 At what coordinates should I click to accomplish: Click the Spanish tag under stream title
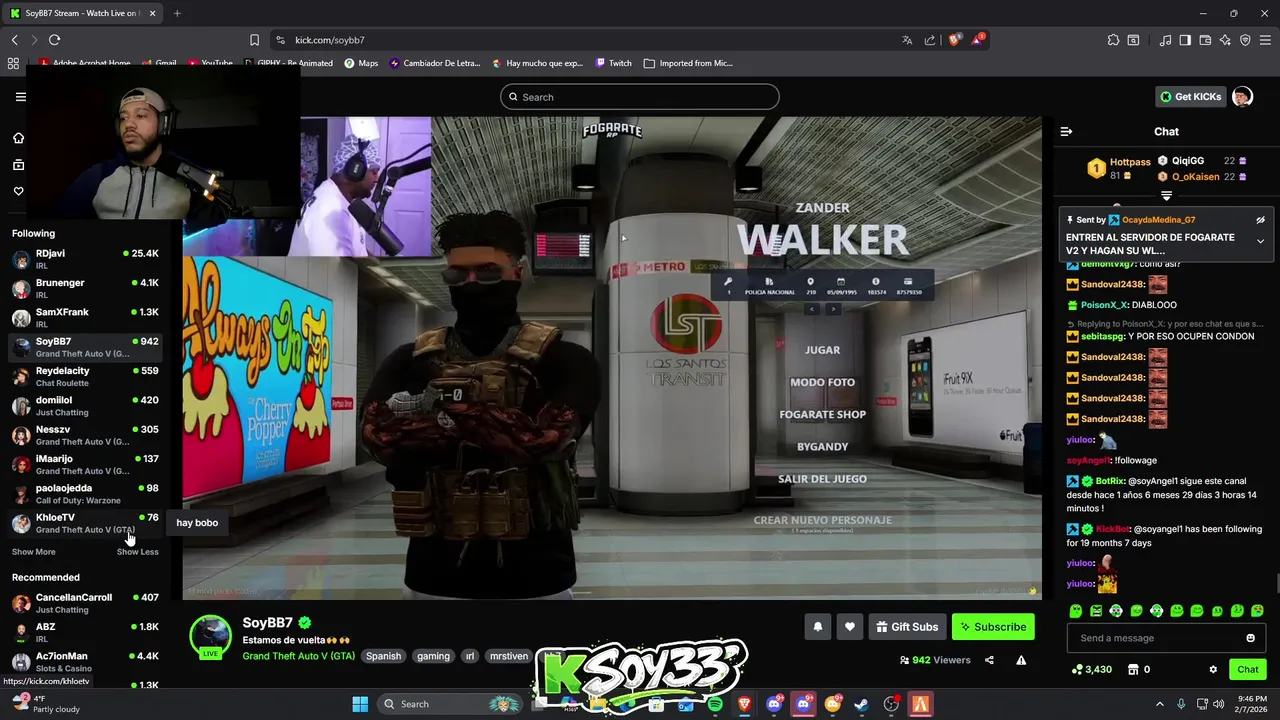point(383,656)
